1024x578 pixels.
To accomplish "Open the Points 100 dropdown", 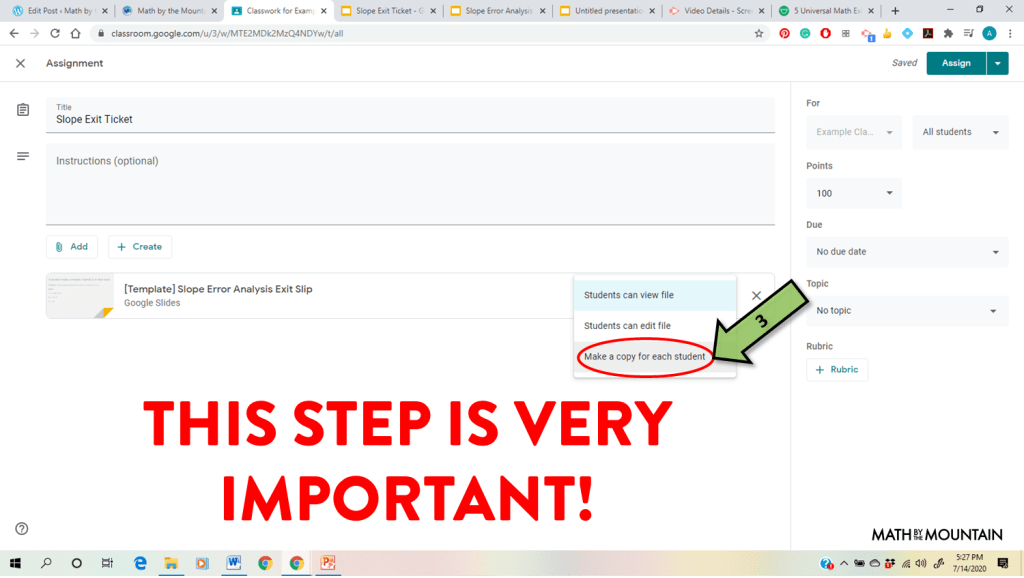I will coord(854,193).
